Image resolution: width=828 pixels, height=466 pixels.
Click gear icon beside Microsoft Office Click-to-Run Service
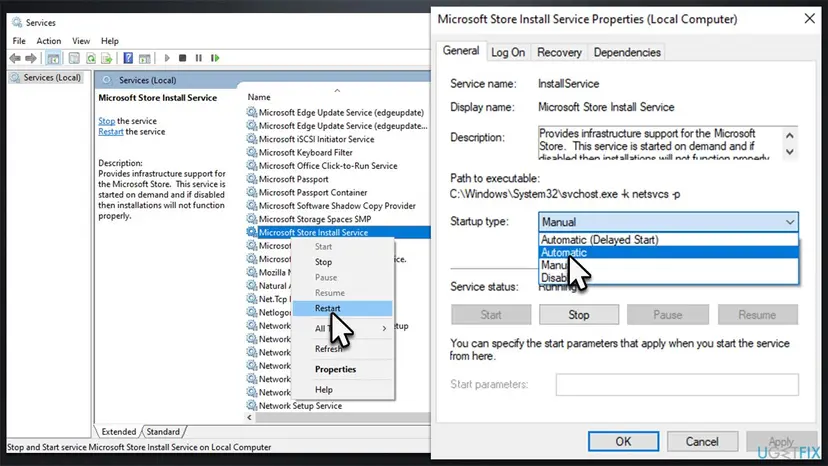pos(252,165)
